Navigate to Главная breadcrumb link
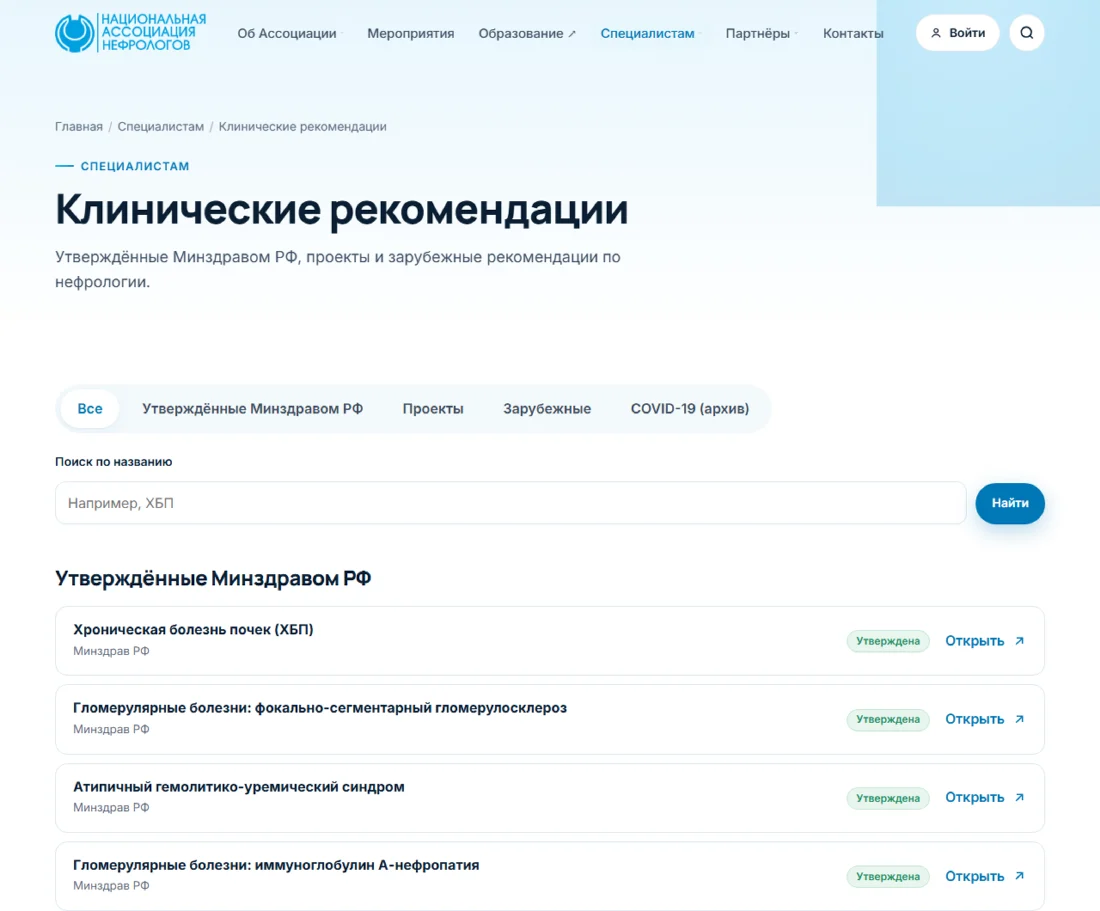Viewport: 1100px width, 911px height. [79, 127]
